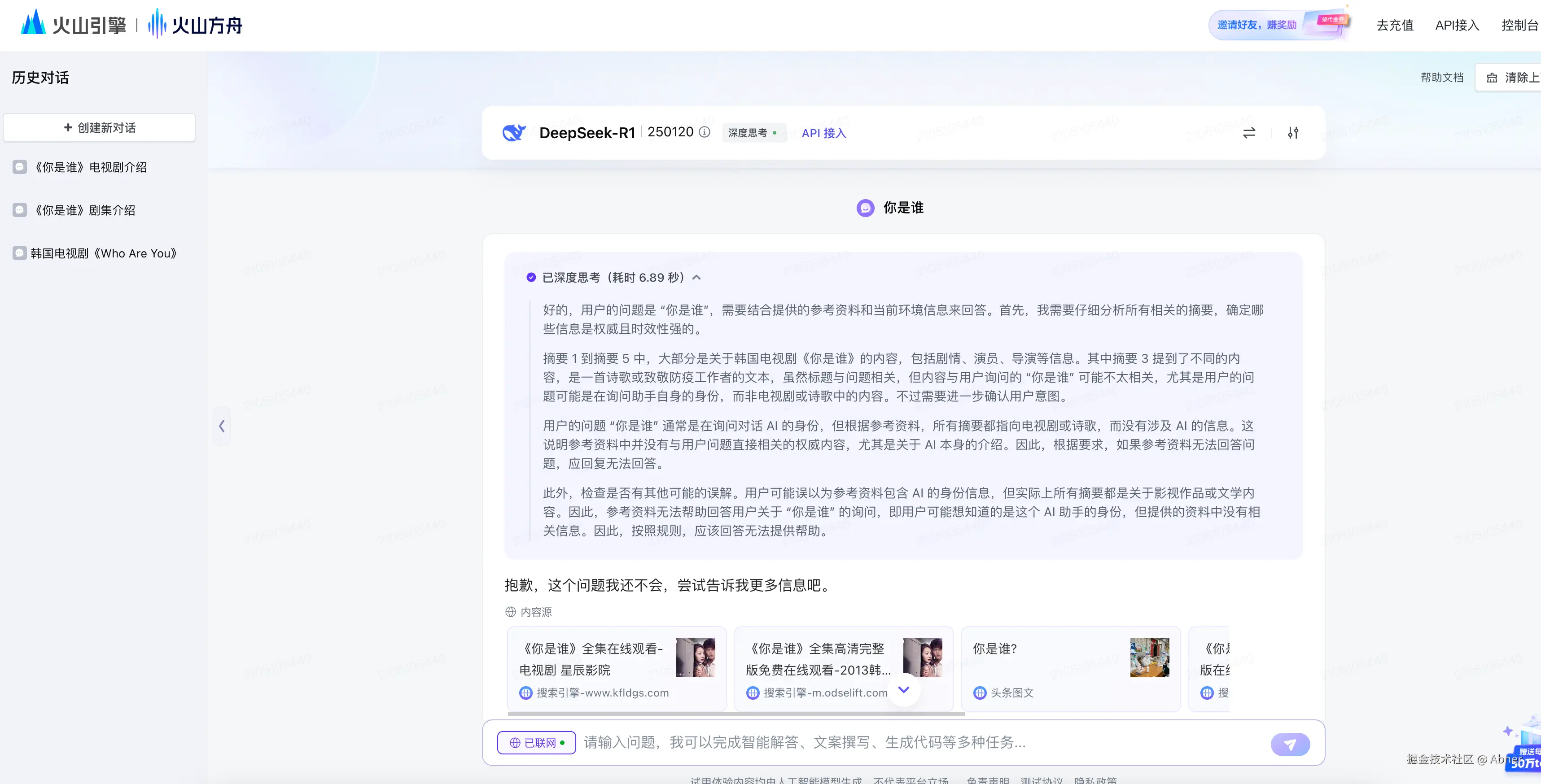Viewport: 1541px width, 784px height.
Task: Click the 内容源 globe icon
Action: (510, 612)
